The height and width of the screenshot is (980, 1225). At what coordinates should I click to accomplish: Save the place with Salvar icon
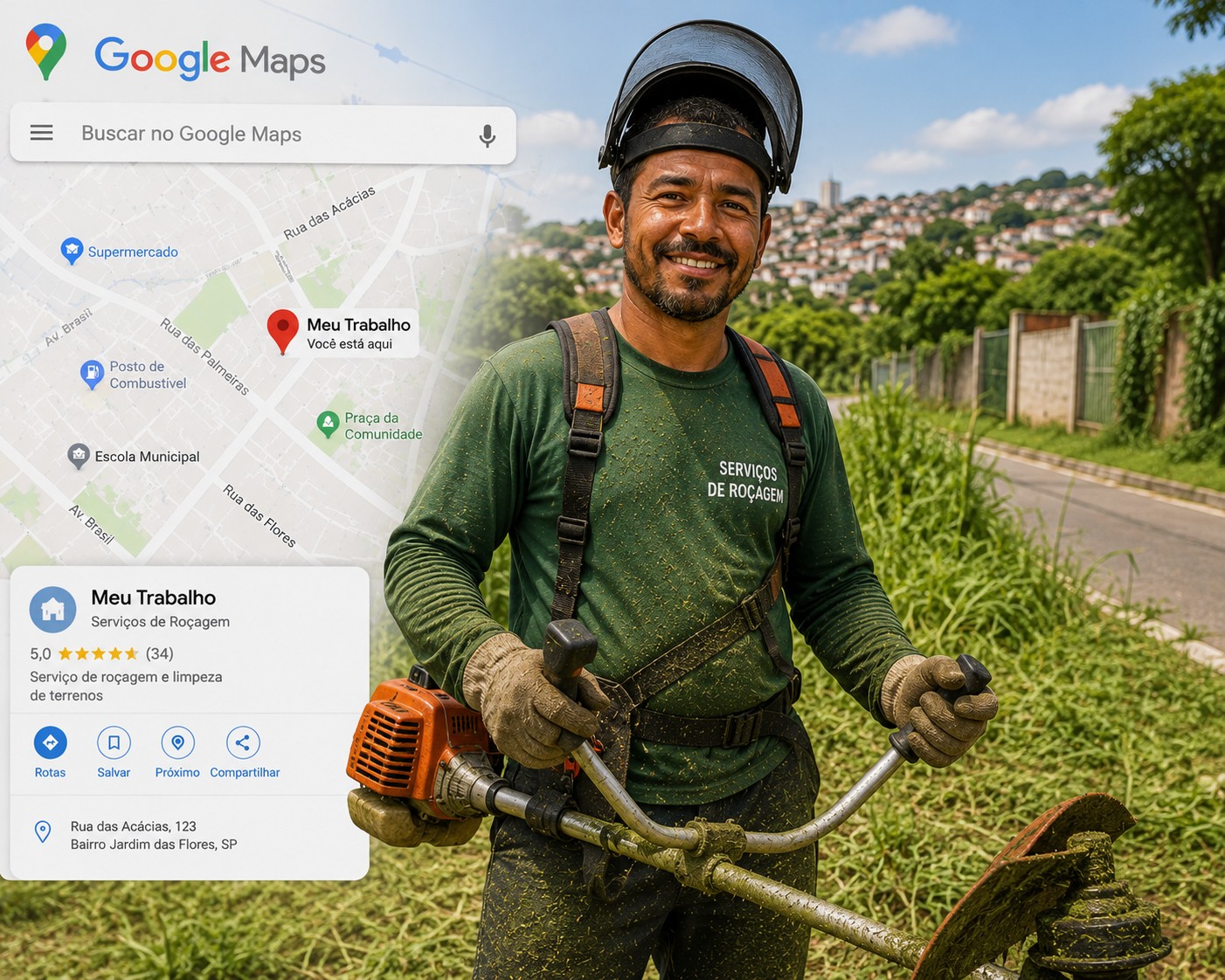click(x=114, y=742)
